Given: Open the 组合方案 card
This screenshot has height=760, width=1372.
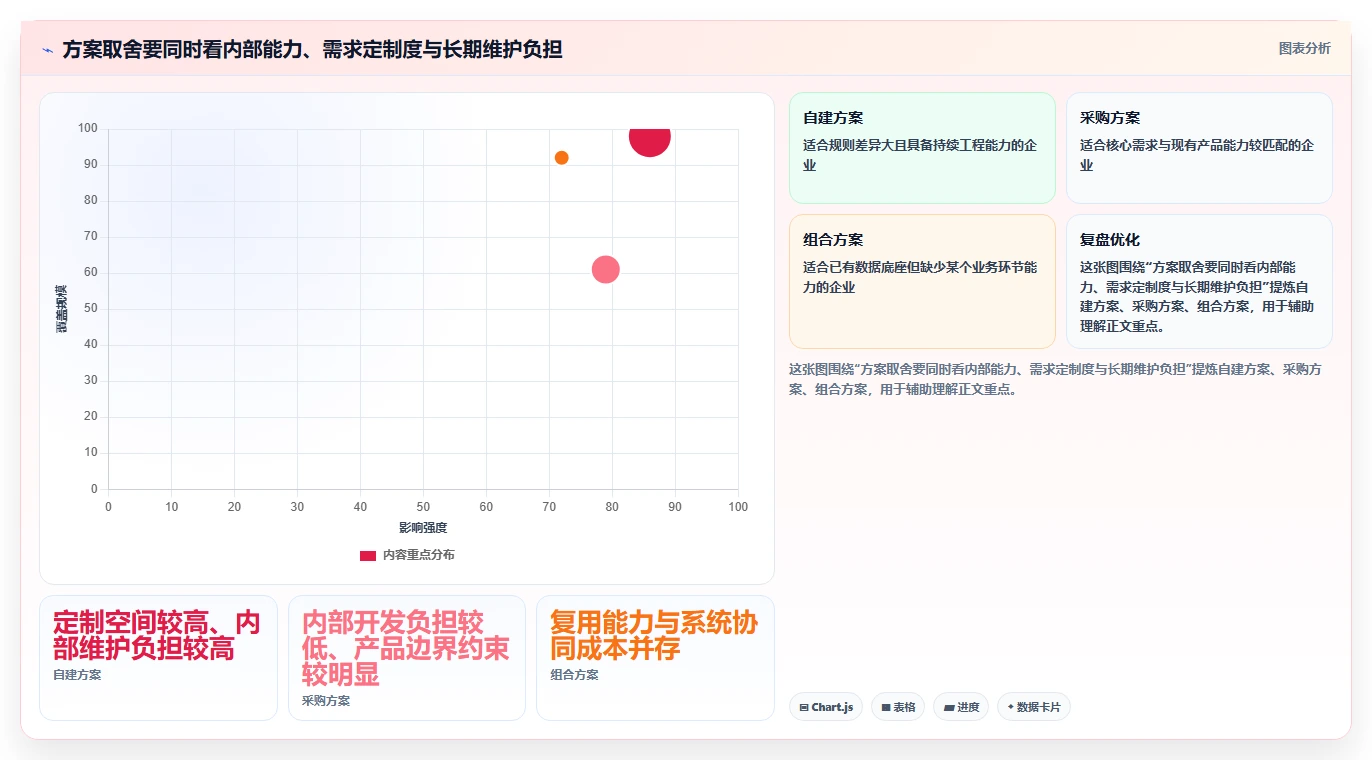Looking at the screenshot, I should pyautogui.click(x=922, y=281).
